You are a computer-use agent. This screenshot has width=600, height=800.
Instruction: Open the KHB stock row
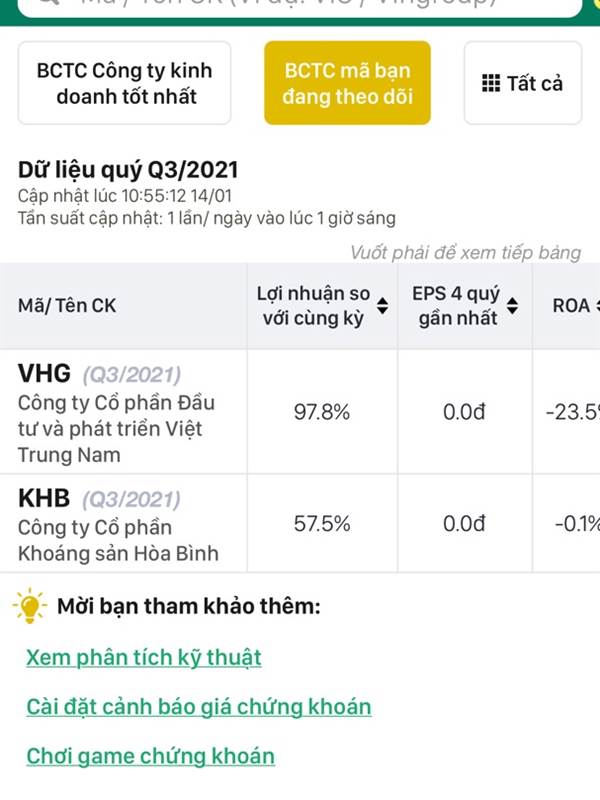click(x=300, y=523)
